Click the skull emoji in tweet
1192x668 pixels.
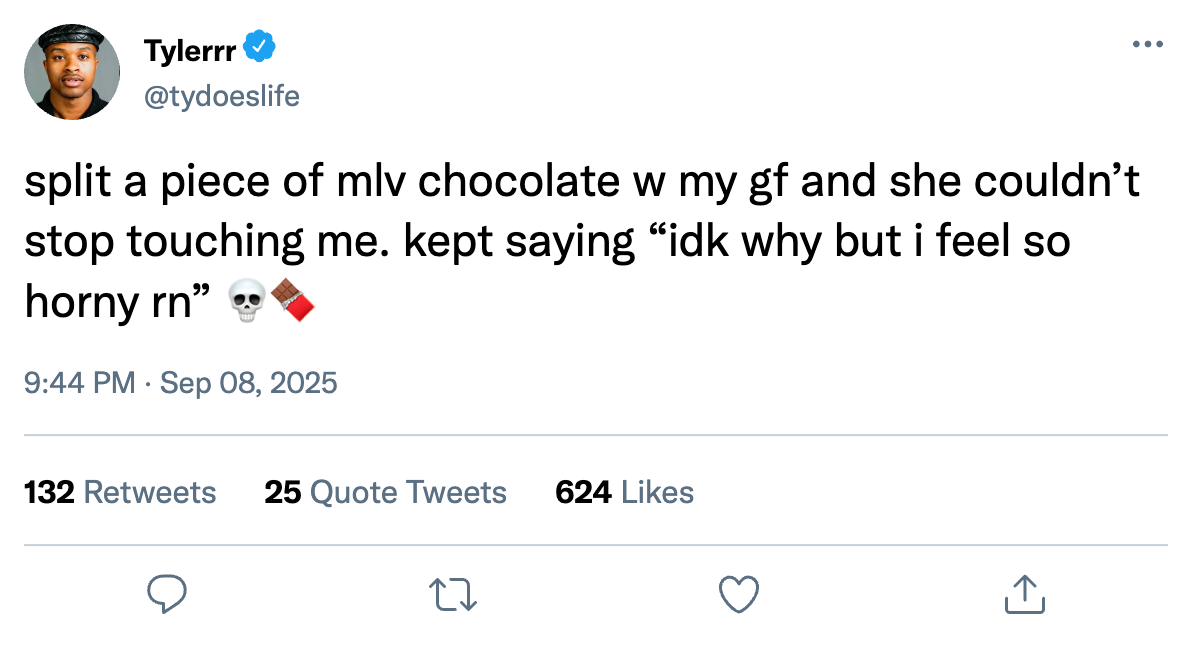pyautogui.click(x=248, y=302)
